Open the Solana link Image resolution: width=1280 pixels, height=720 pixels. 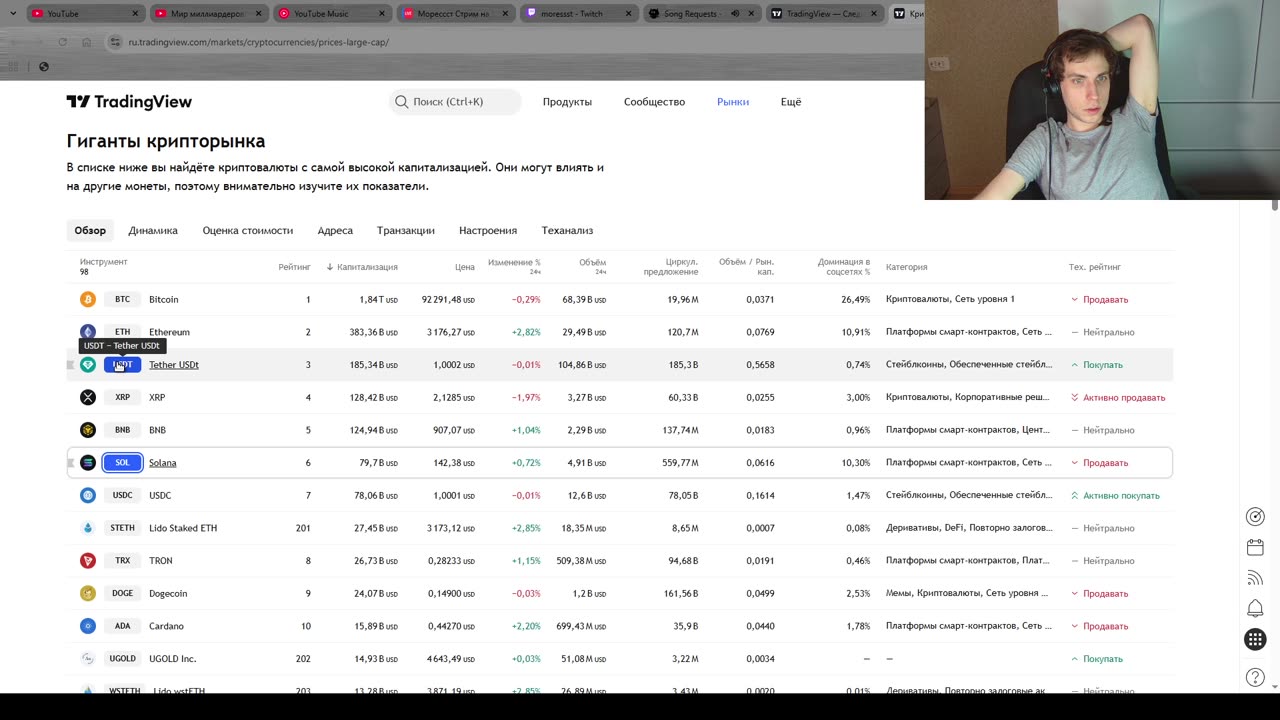(x=162, y=463)
